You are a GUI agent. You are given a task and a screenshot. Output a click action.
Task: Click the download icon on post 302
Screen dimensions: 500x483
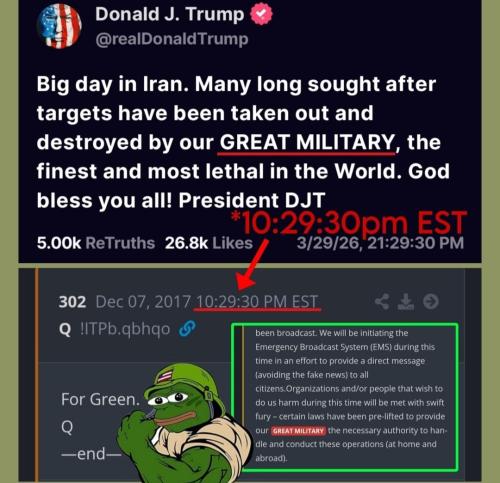tap(406, 302)
